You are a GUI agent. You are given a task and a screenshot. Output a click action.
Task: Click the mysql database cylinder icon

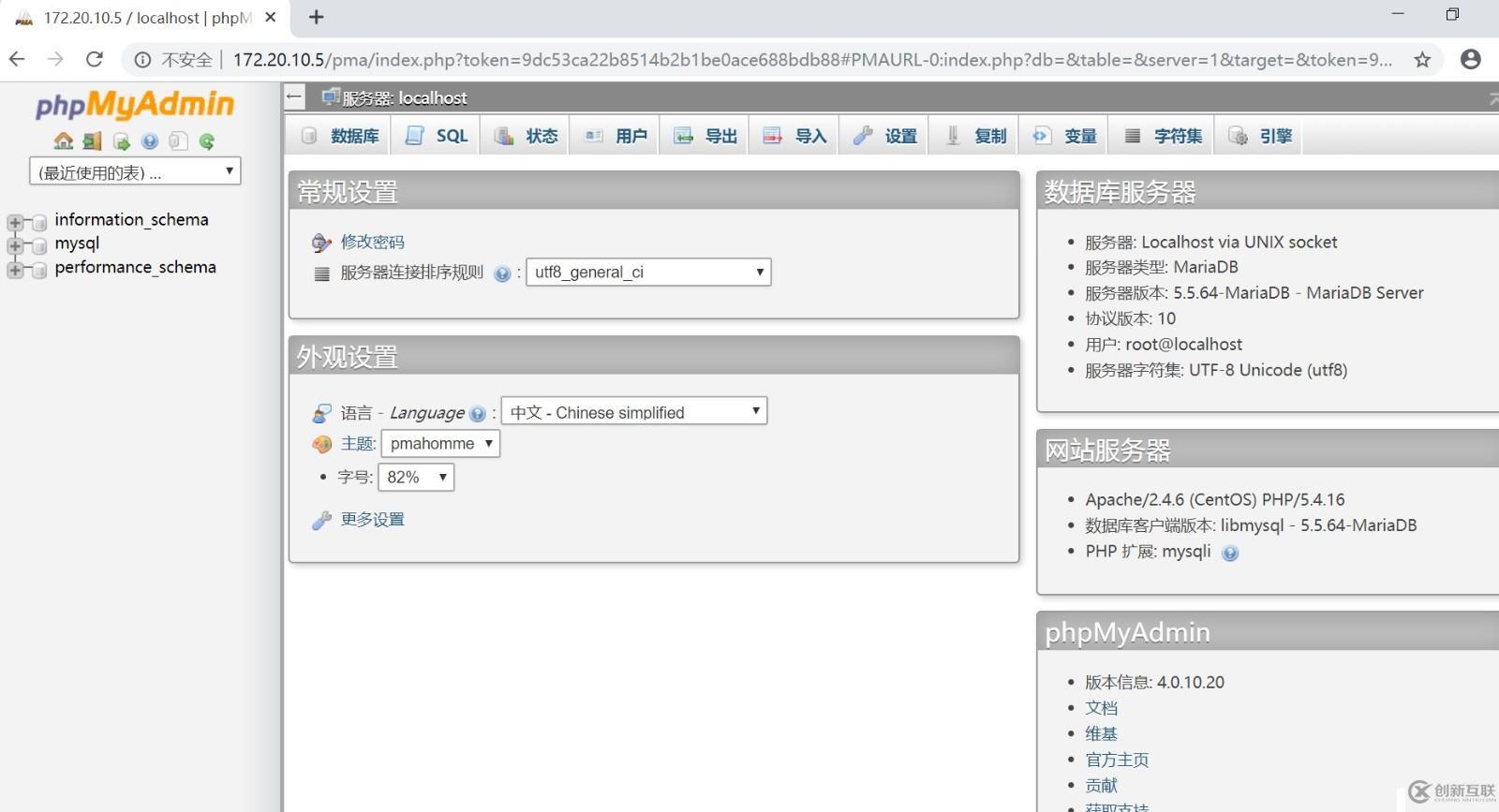tap(39, 245)
